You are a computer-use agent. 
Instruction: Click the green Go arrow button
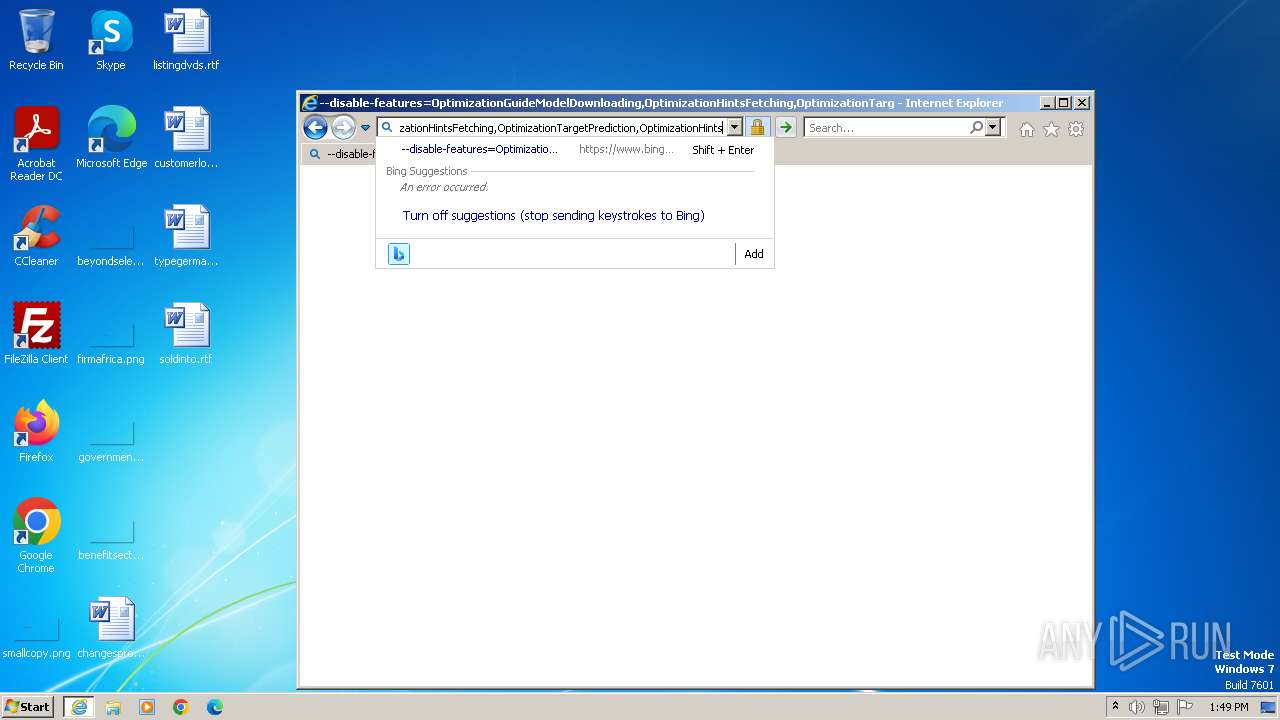tap(786, 127)
